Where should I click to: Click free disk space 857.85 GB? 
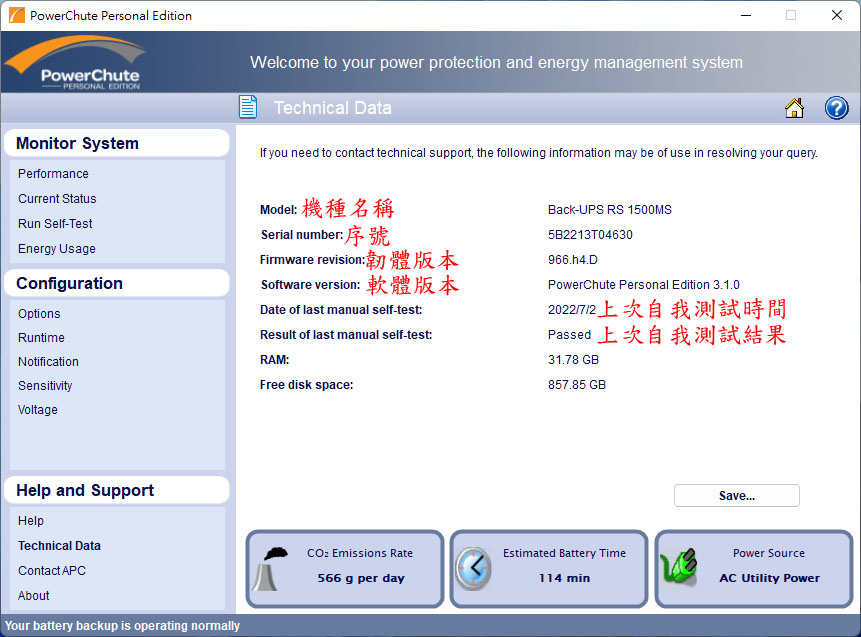(x=577, y=385)
